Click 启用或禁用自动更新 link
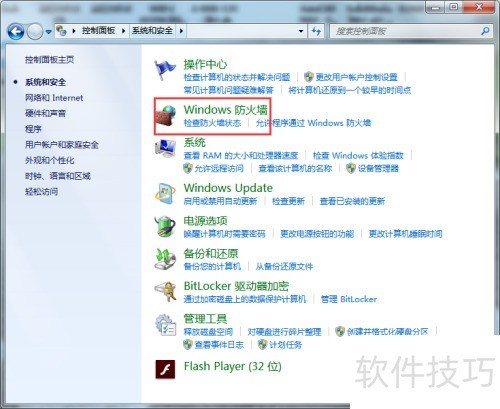500x409 pixels. [x=220, y=201]
